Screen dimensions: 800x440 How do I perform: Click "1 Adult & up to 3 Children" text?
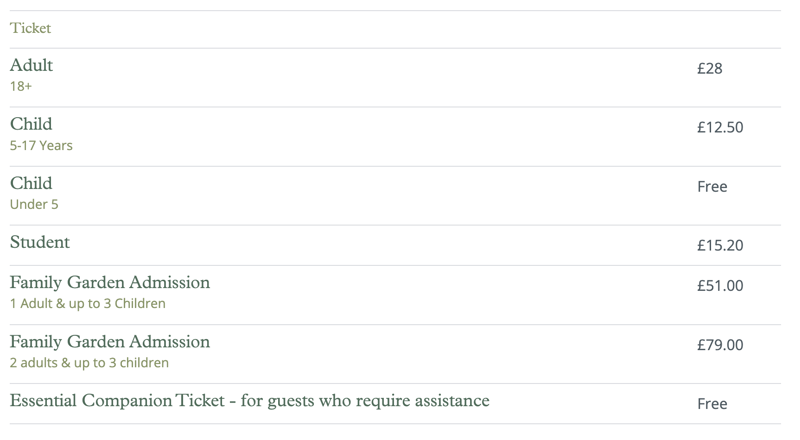coord(88,303)
